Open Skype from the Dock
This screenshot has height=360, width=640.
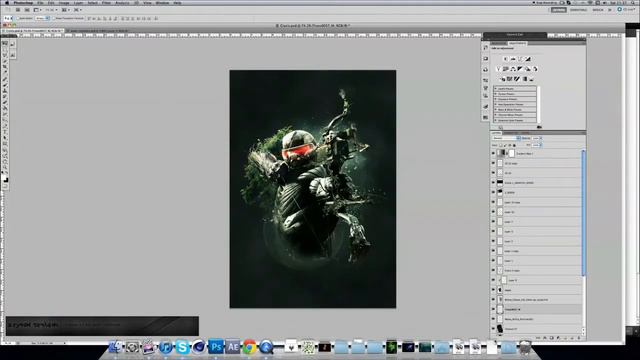[182, 347]
